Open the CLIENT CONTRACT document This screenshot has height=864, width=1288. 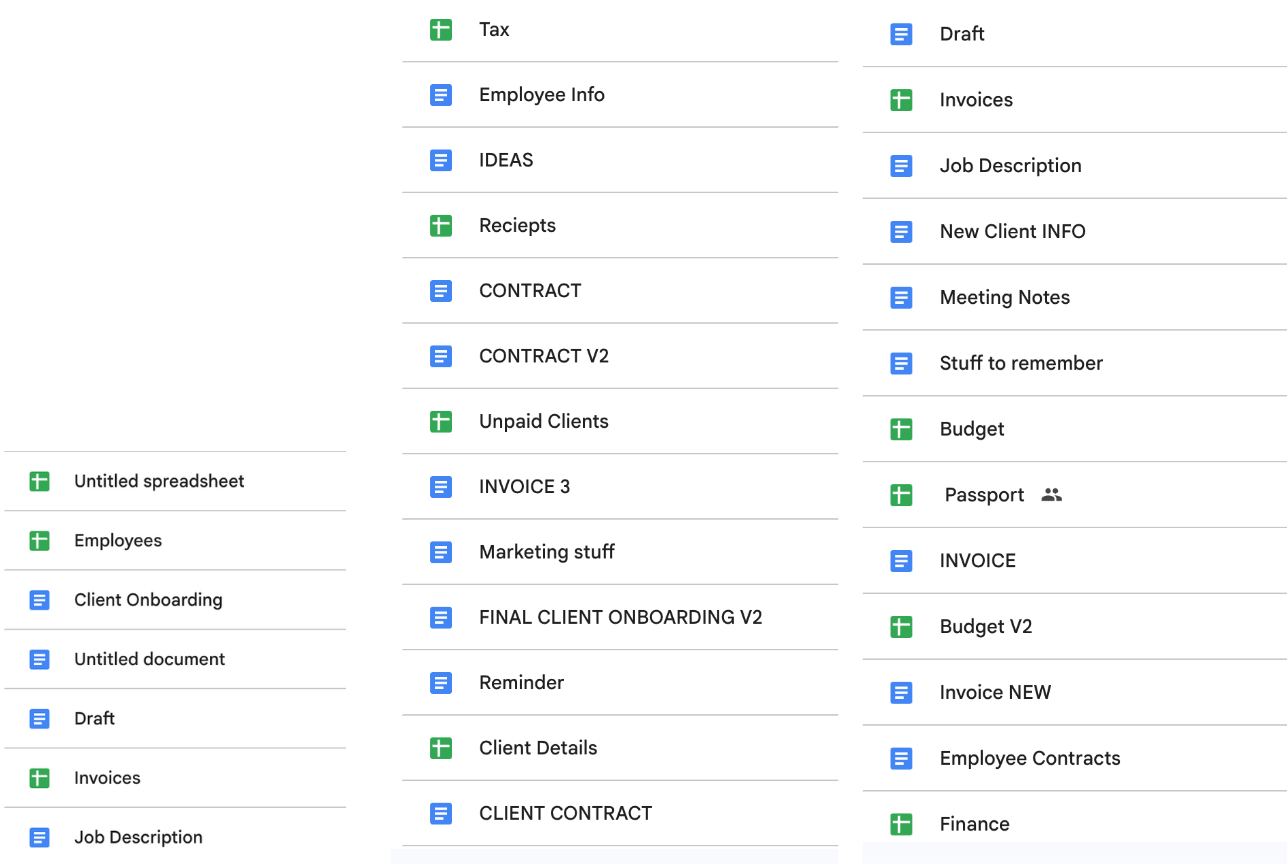[x=566, y=813]
